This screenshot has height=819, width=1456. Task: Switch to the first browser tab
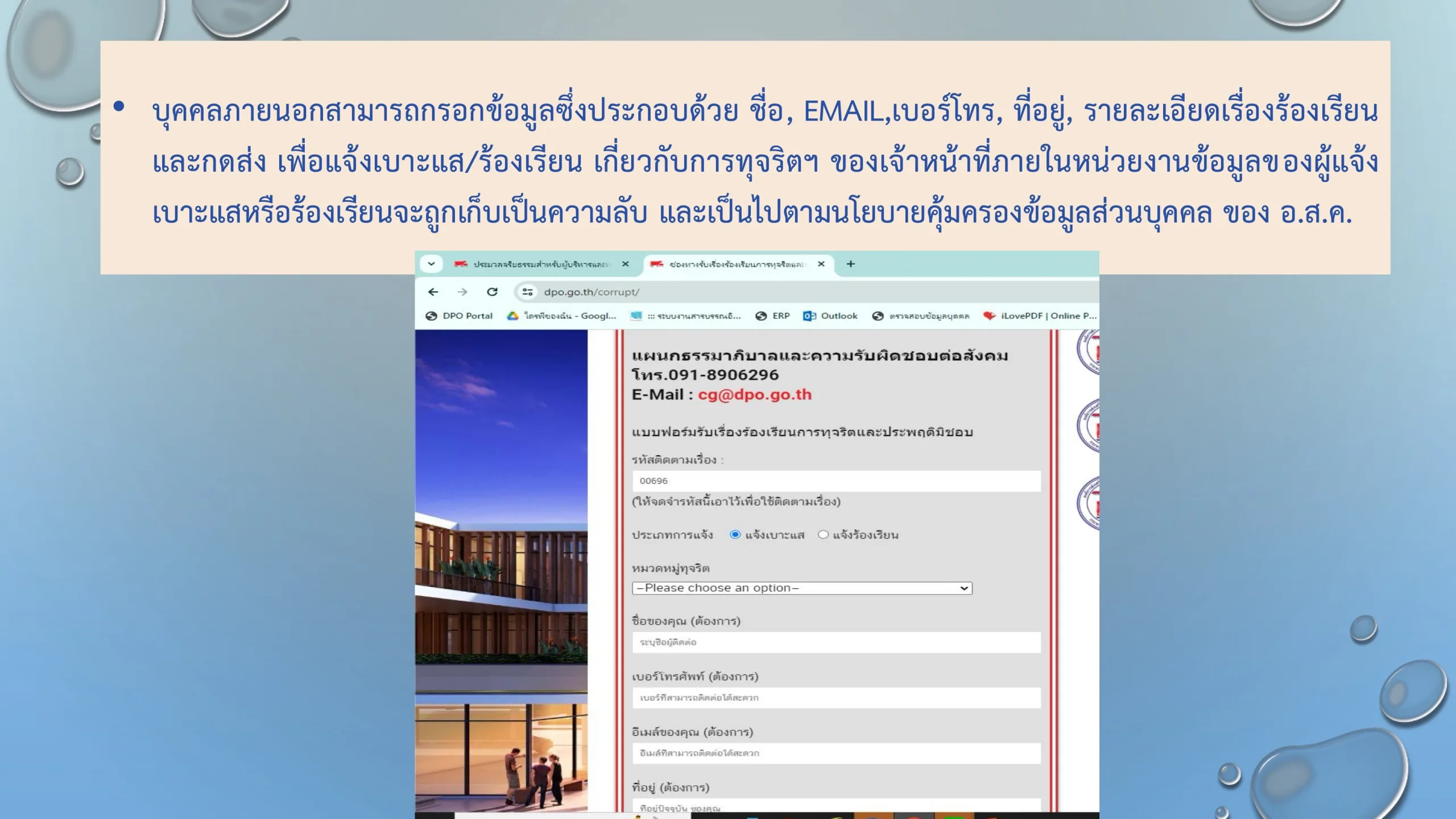540,264
